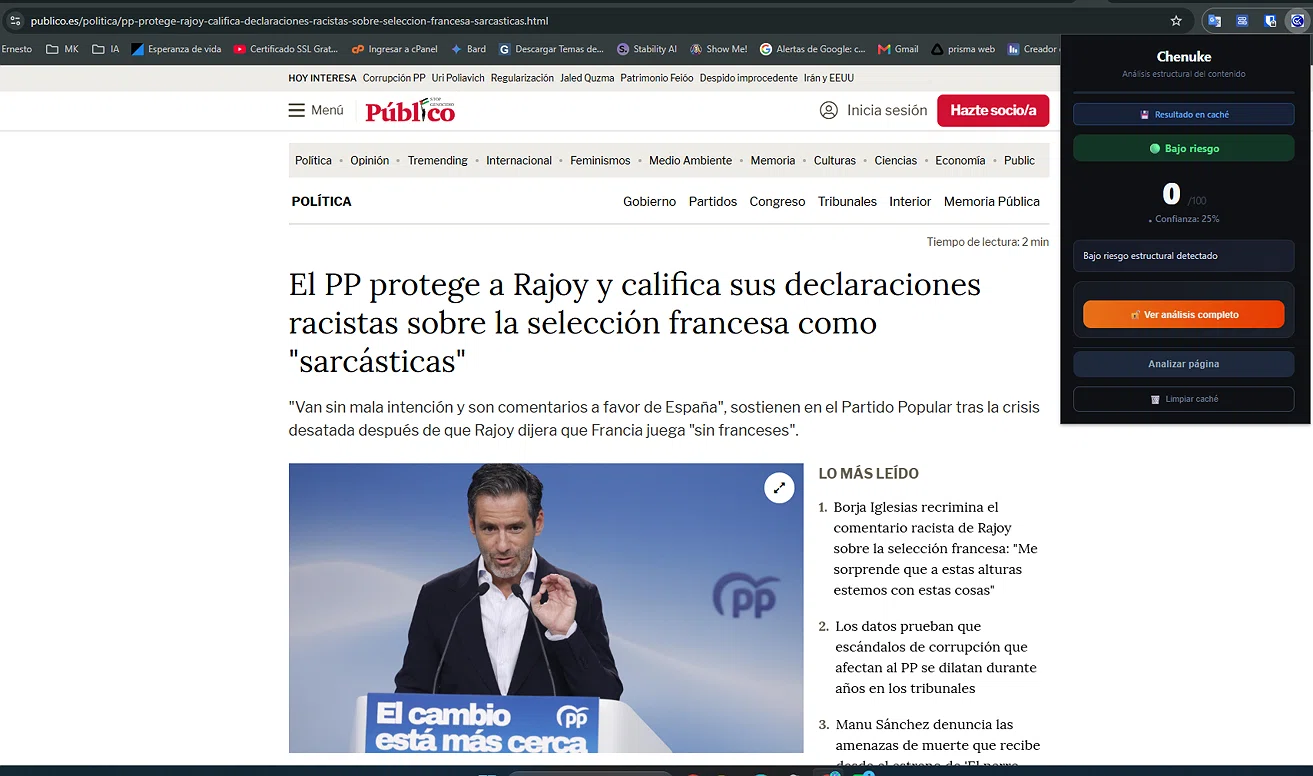
Task: Select Tremending in the section nav
Action: [437, 160]
